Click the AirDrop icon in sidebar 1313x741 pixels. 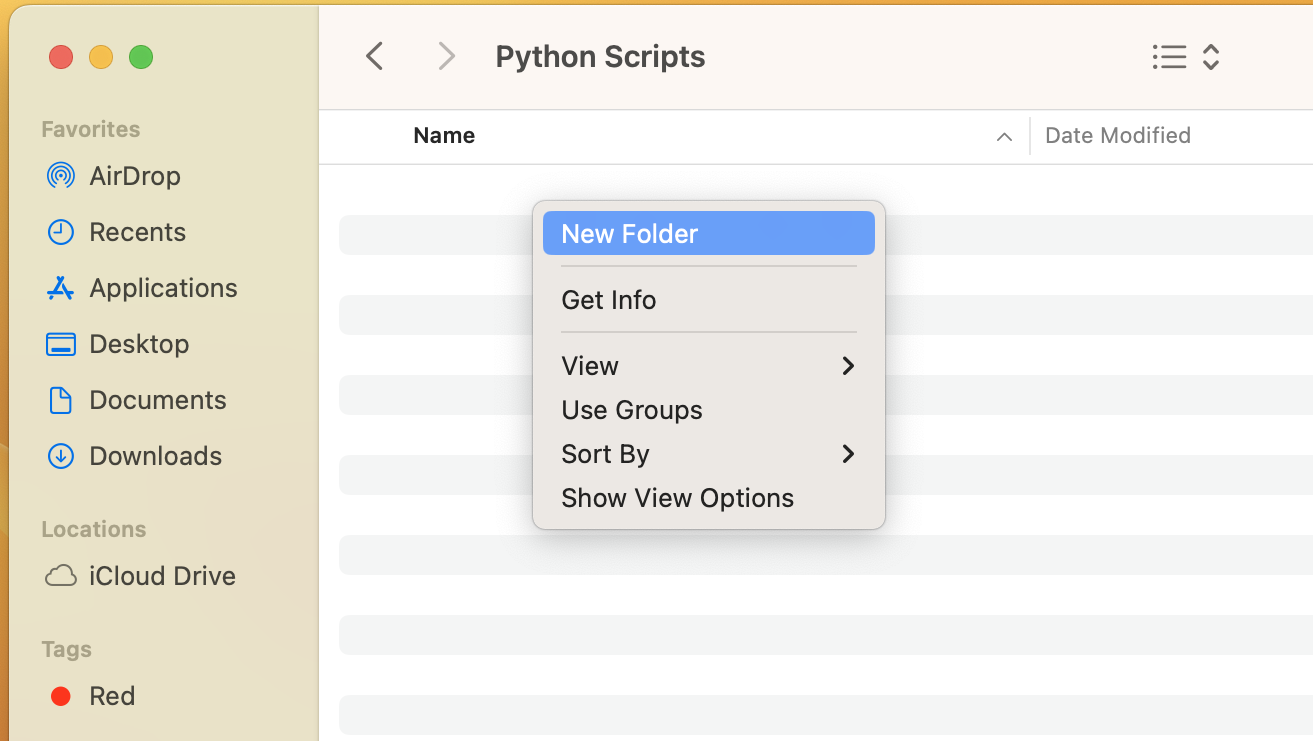click(x=61, y=176)
